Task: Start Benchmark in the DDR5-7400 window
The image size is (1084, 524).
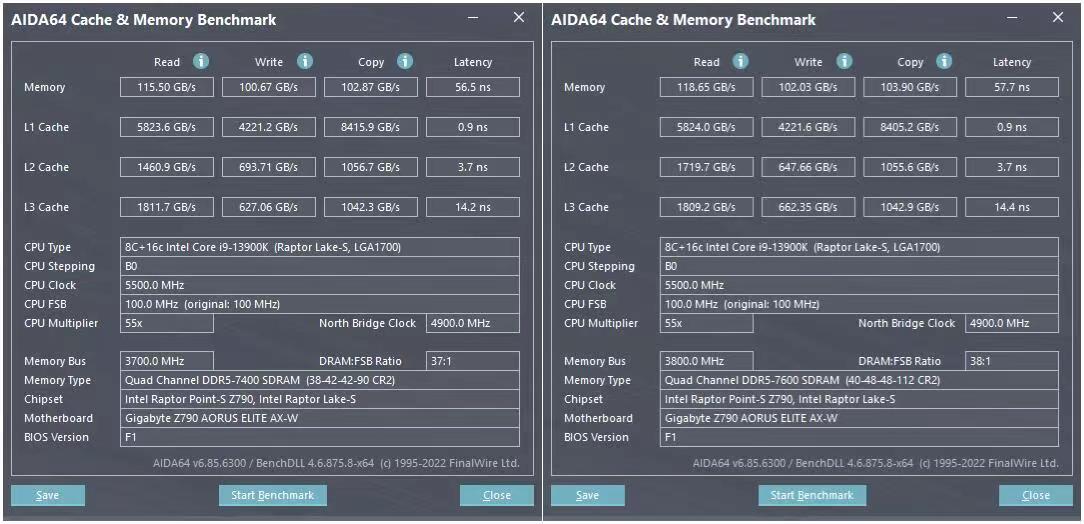Action: (273, 495)
